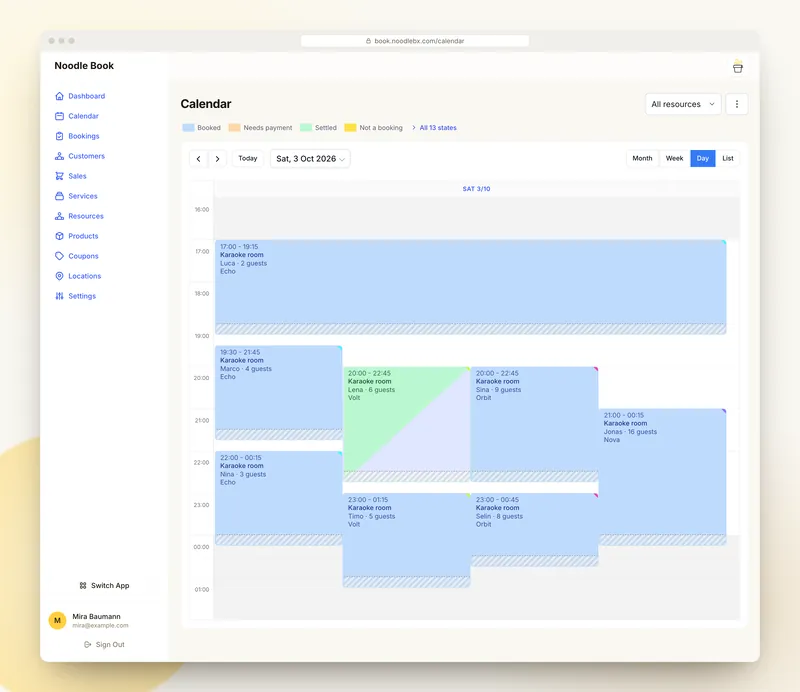Image resolution: width=800 pixels, height=692 pixels.
Task: Switch to List view
Action: [728, 158]
